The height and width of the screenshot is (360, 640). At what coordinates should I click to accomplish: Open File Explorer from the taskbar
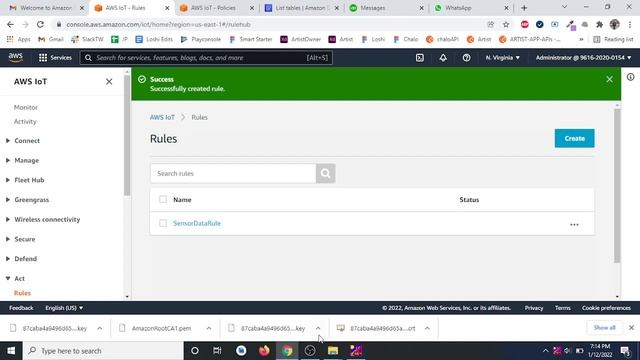333,351
